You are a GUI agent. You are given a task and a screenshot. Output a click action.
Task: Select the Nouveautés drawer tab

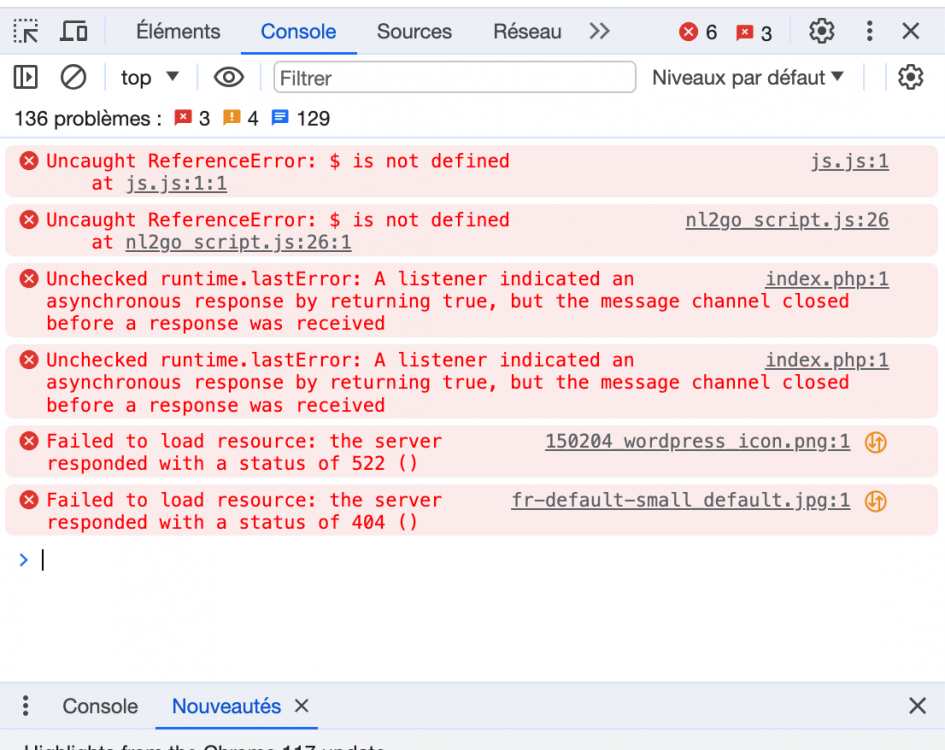click(227, 706)
